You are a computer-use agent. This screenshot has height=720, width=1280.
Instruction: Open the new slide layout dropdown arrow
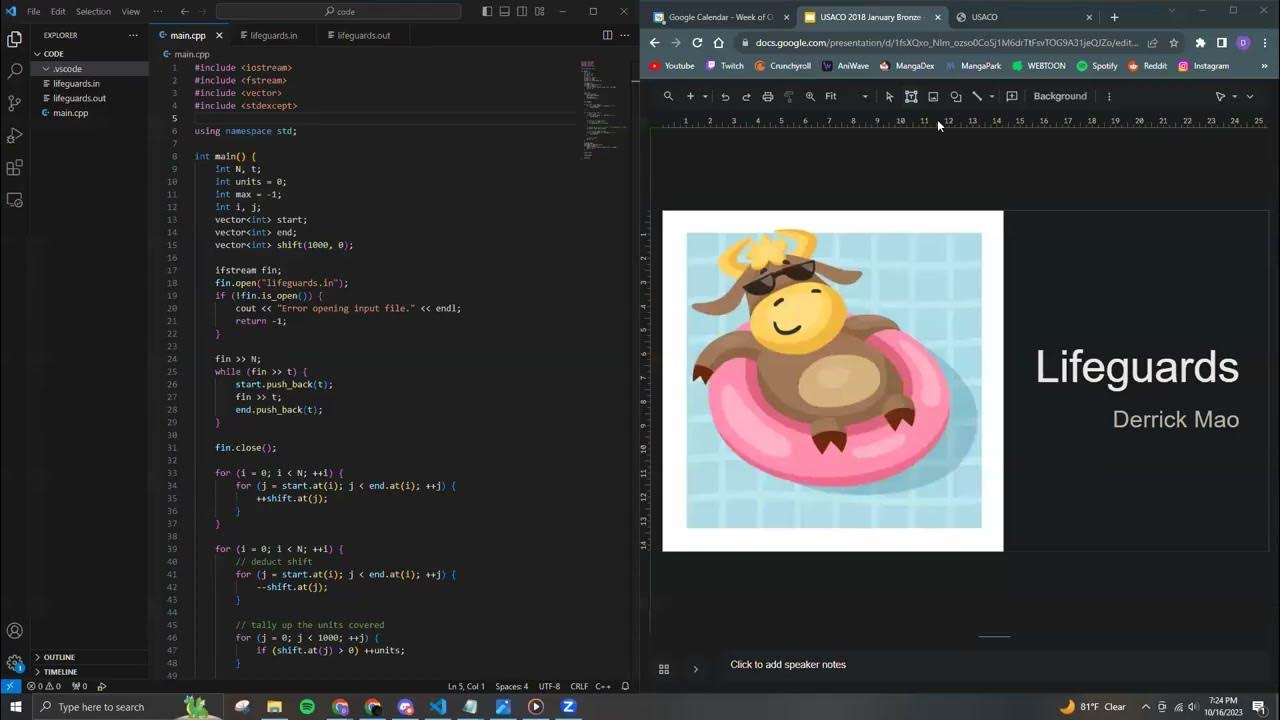(705, 97)
